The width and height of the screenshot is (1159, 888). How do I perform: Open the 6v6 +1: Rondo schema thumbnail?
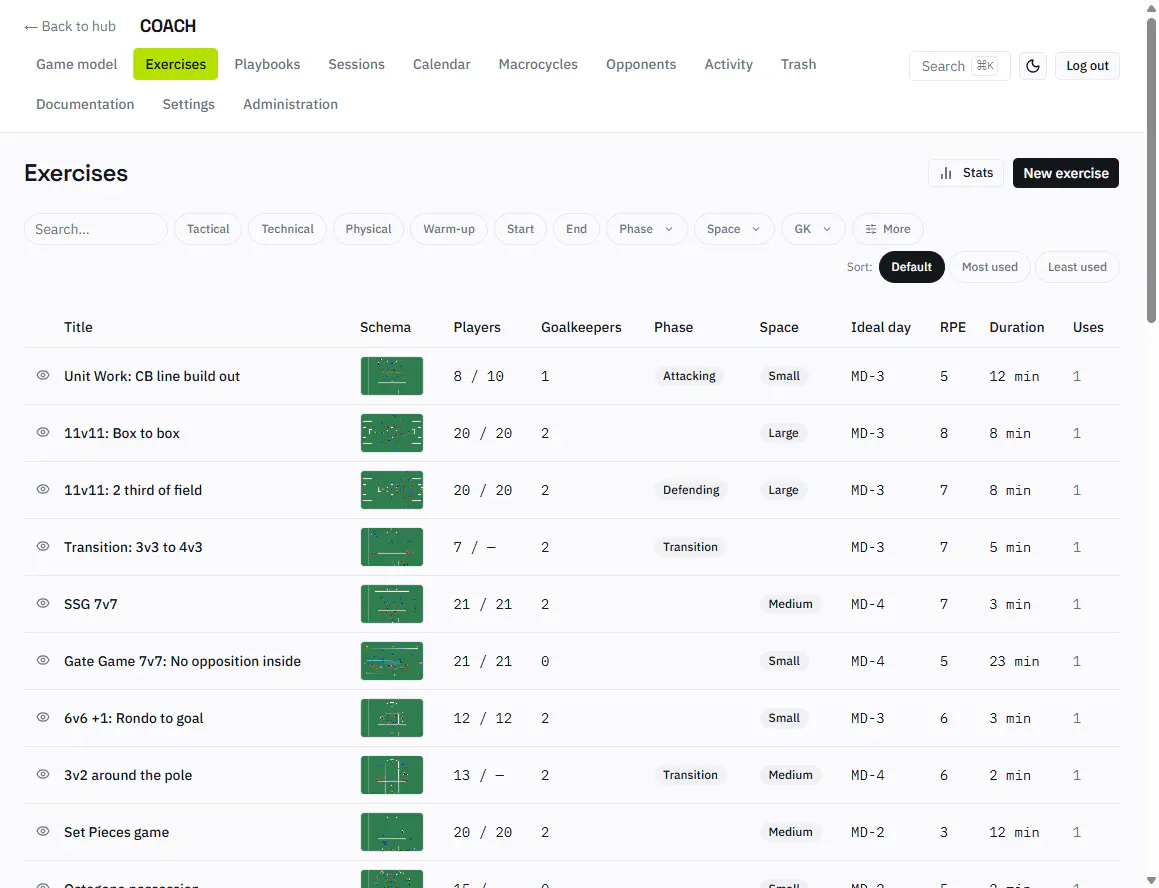392,717
